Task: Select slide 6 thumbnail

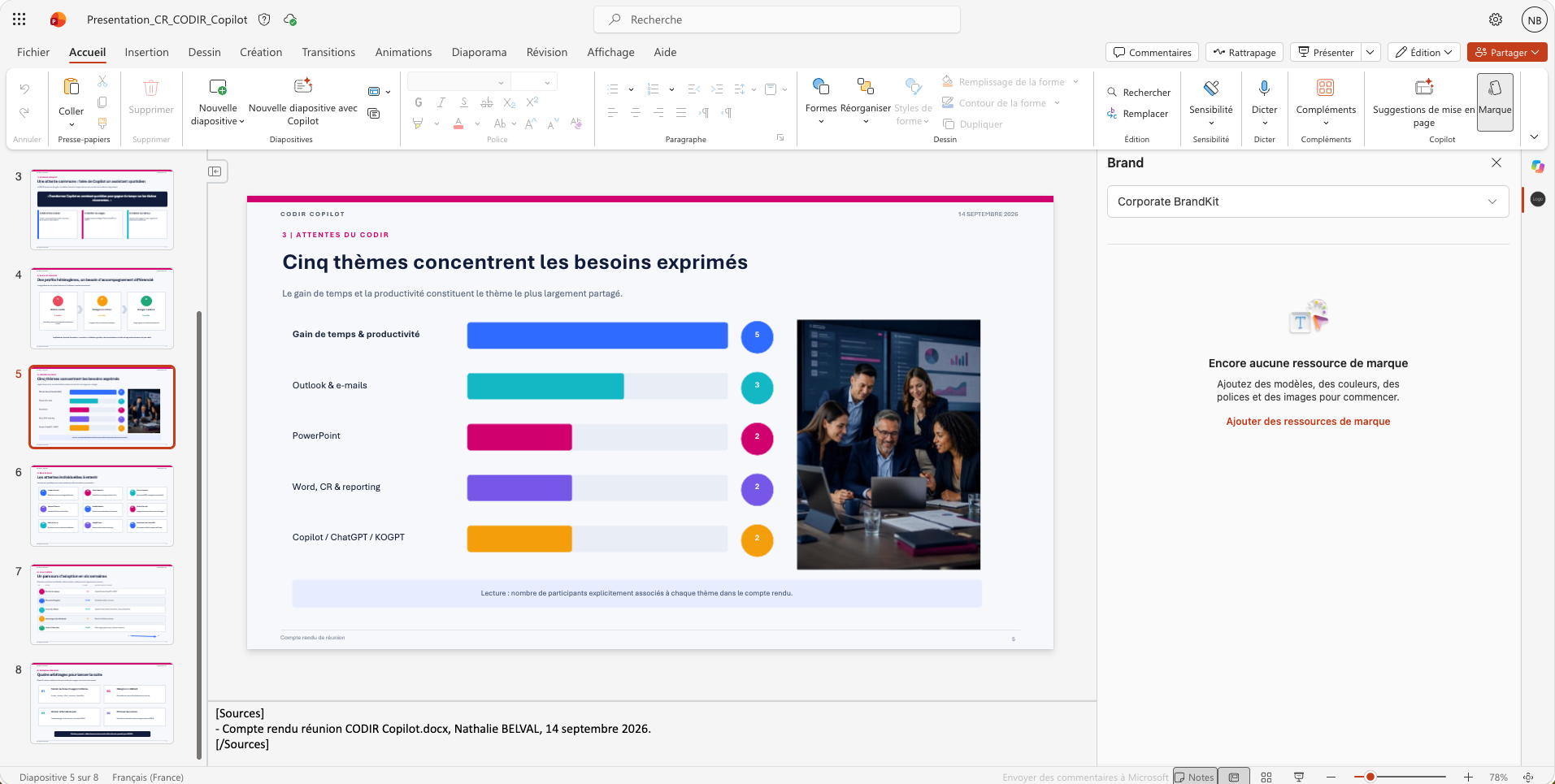Action: click(x=102, y=505)
